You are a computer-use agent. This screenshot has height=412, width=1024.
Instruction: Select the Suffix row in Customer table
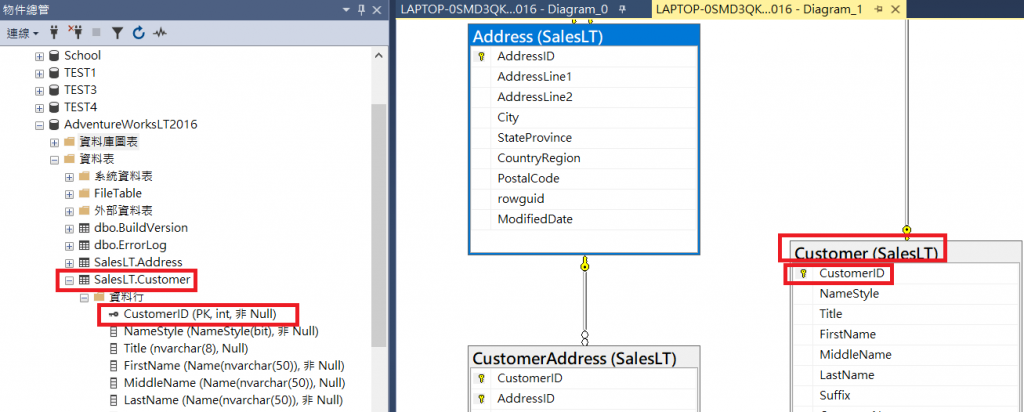[907, 395]
